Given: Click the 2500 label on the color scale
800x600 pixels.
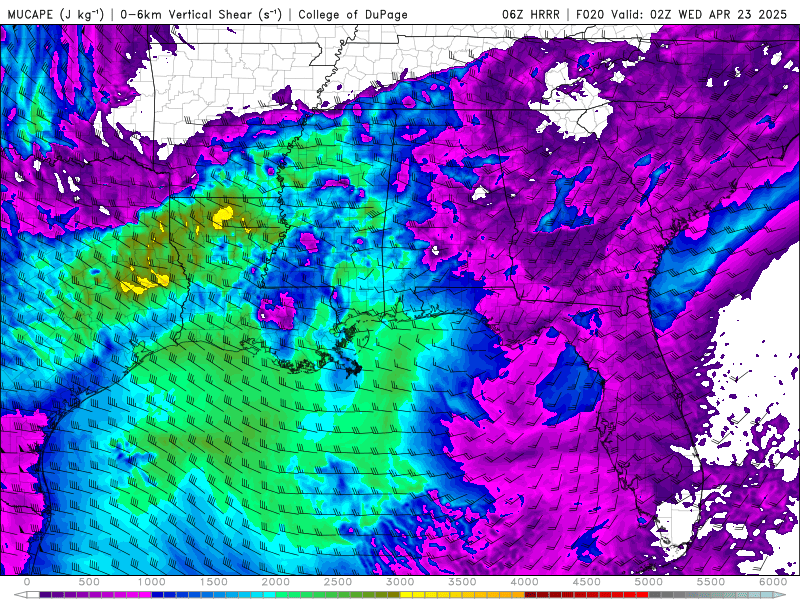Looking at the screenshot, I should click(338, 582).
